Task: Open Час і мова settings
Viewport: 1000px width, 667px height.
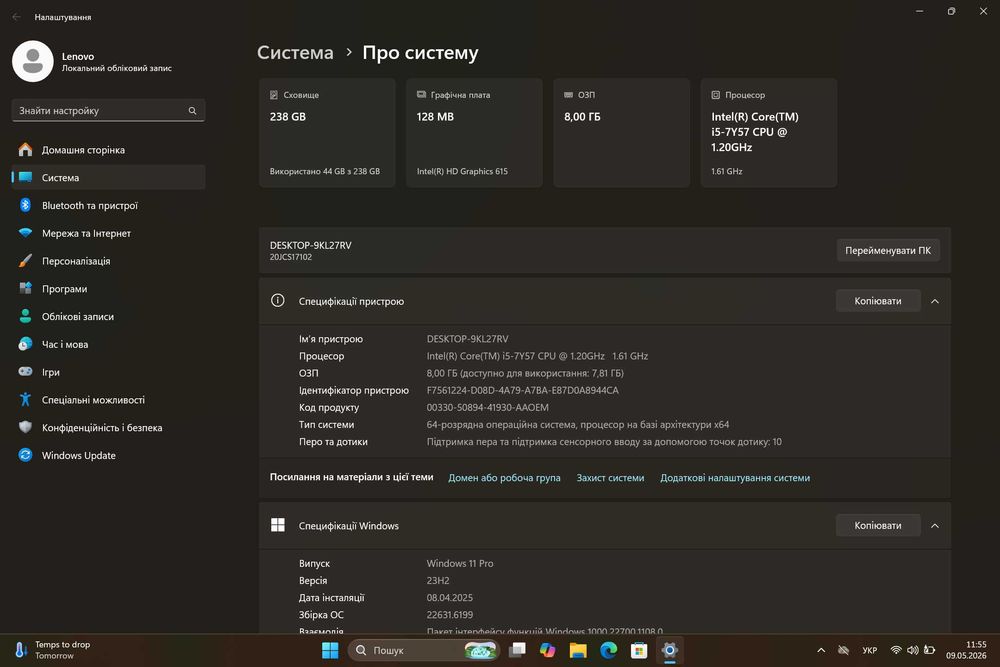Action: (108, 344)
